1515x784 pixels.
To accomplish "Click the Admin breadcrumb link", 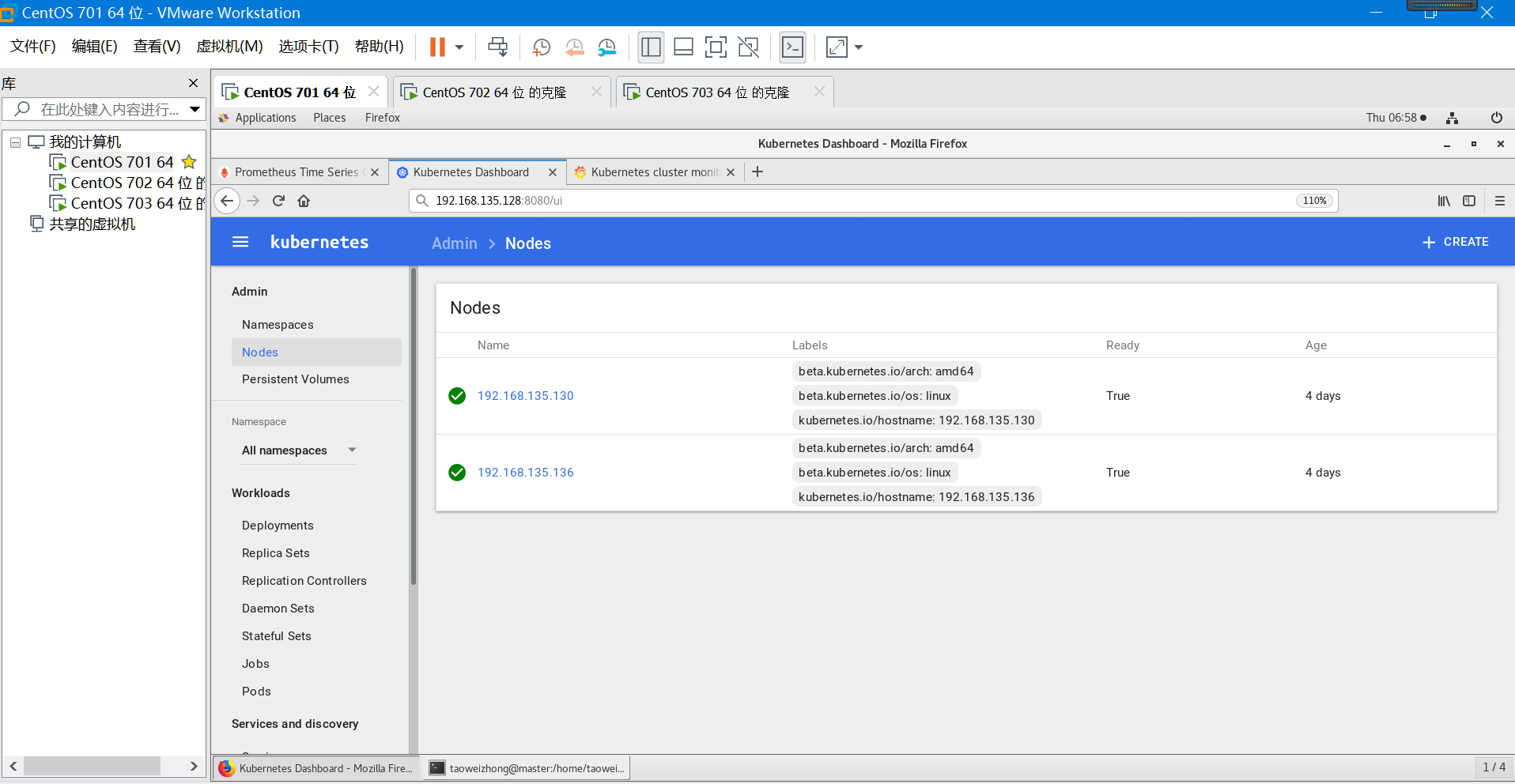I will point(455,243).
